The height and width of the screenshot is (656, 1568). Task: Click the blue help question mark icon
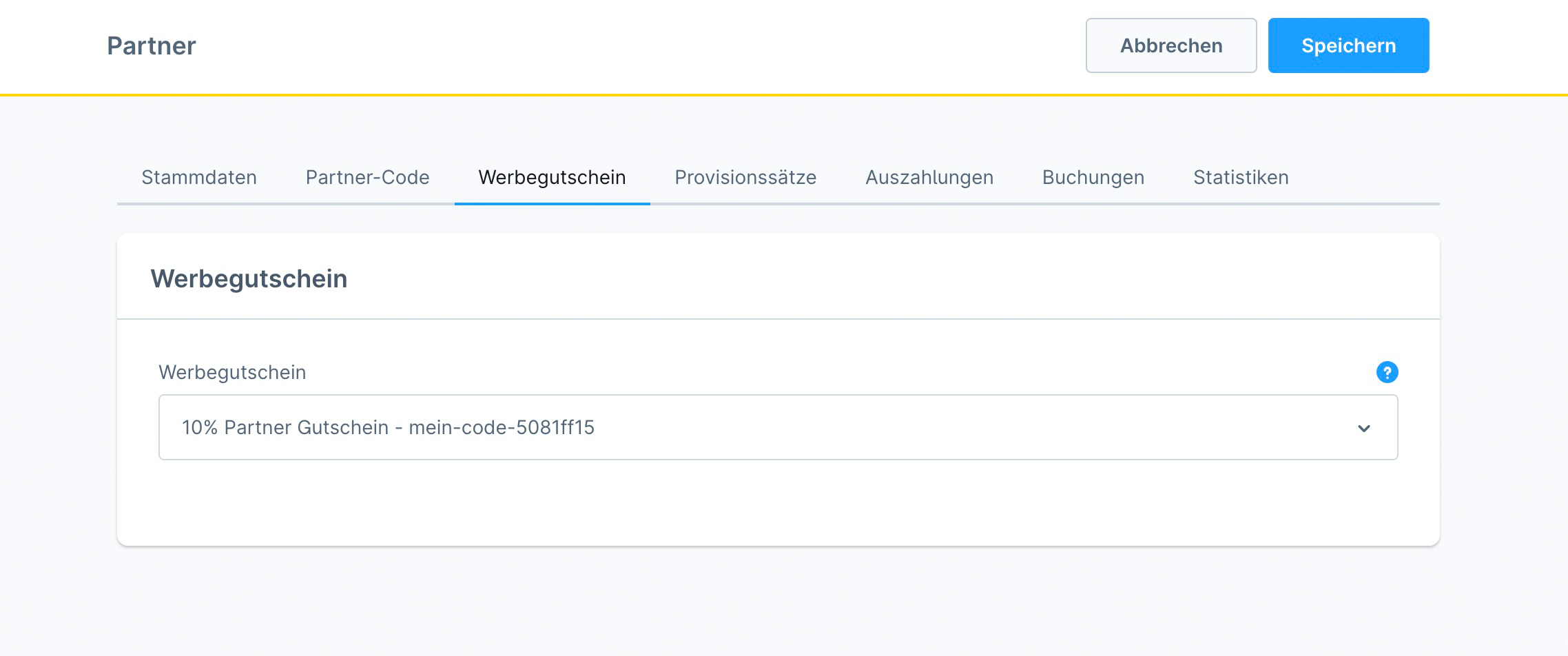(x=1387, y=372)
